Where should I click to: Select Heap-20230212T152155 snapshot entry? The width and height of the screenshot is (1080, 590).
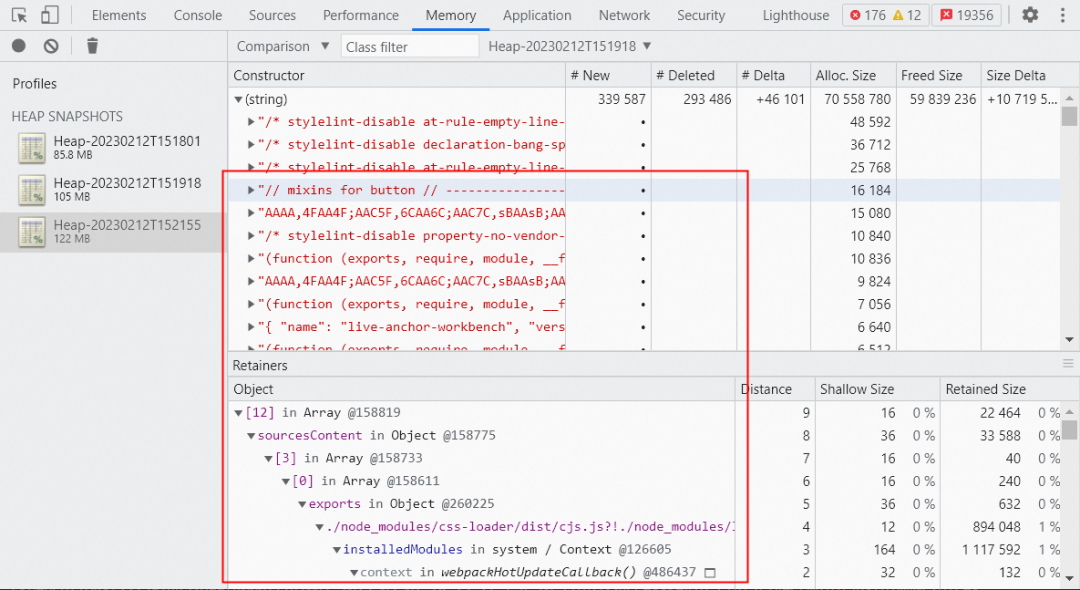pyautogui.click(x=113, y=232)
